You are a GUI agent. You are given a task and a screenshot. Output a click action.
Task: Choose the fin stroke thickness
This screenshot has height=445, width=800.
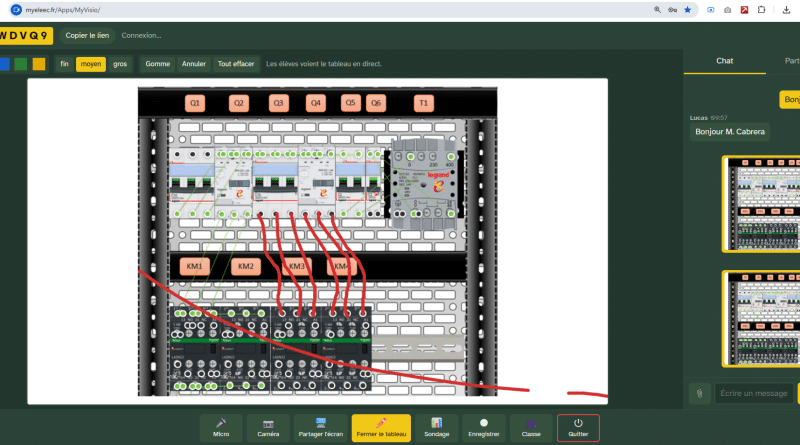tap(64, 64)
